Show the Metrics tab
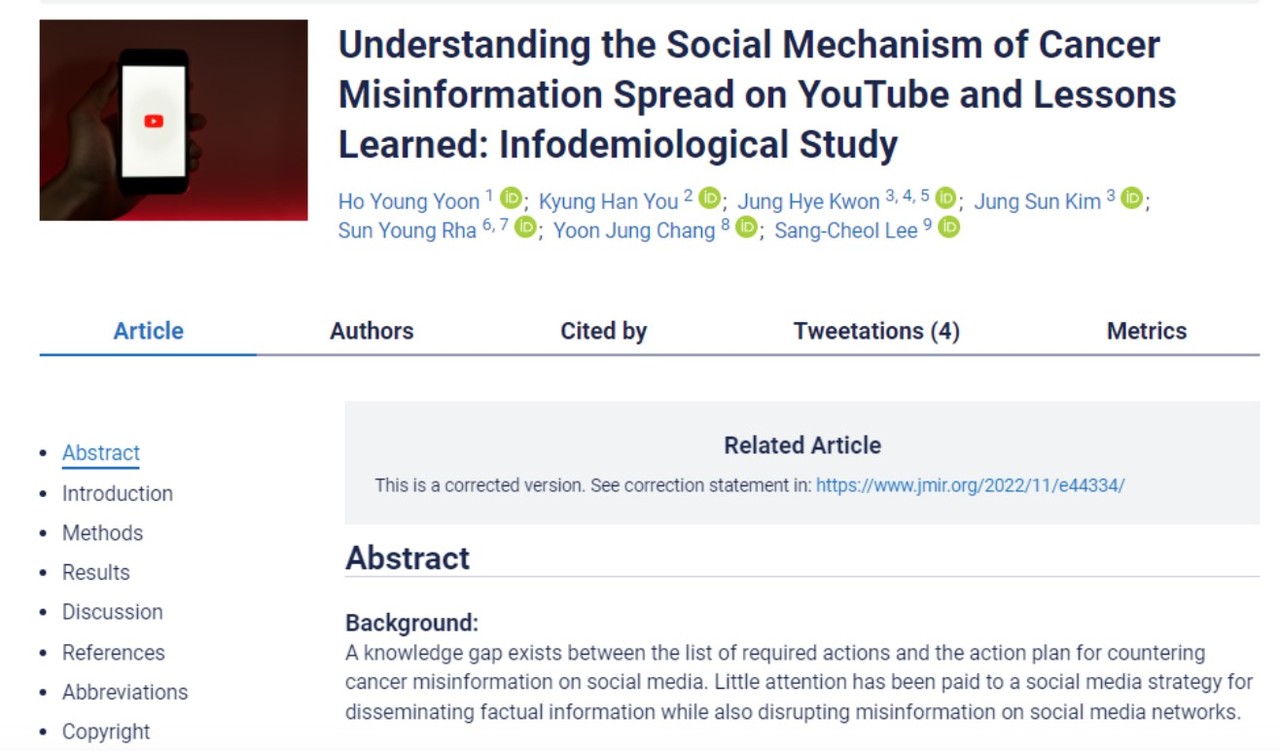Screen dimensions: 1280x751 (1146, 332)
